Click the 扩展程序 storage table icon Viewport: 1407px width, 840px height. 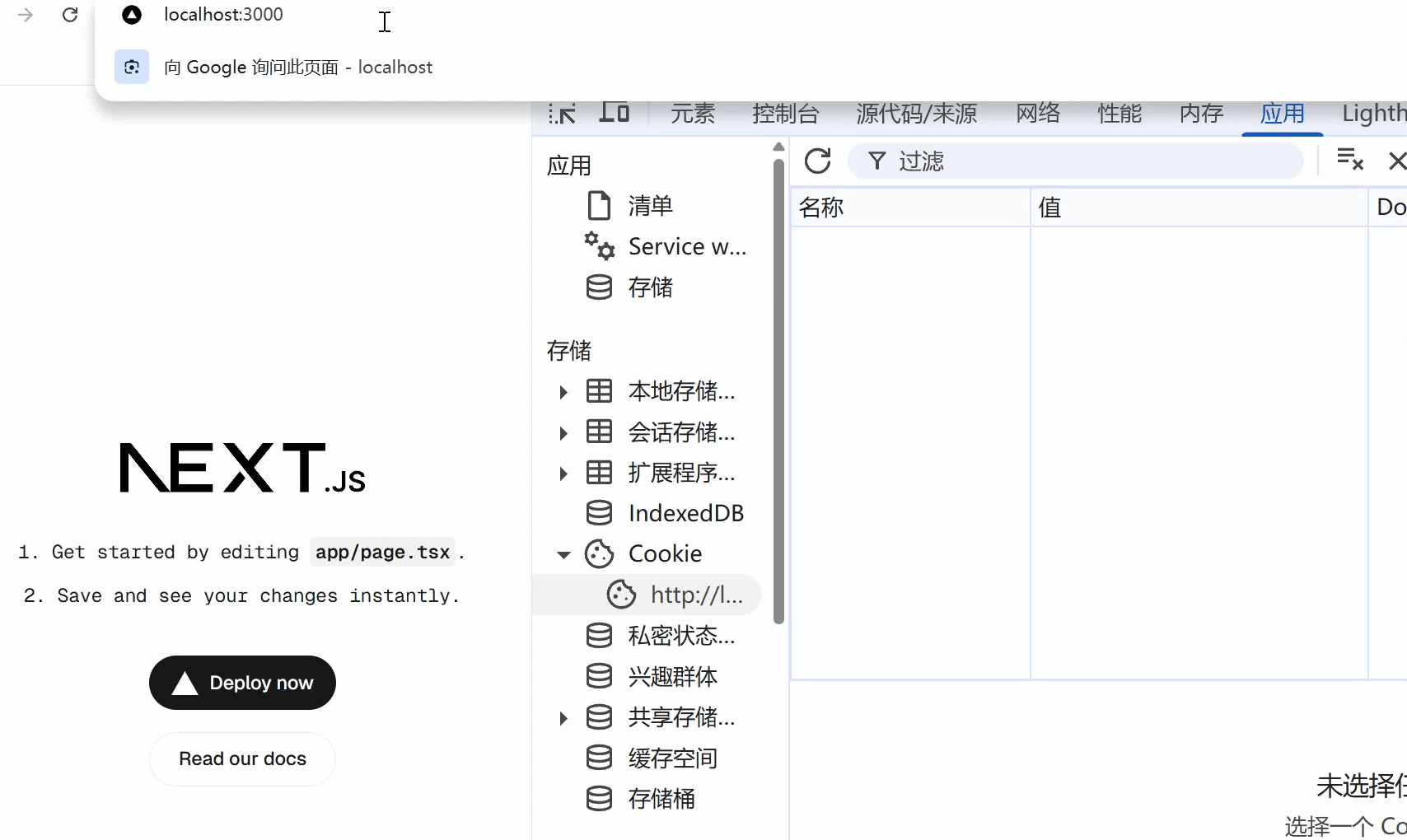(x=599, y=473)
